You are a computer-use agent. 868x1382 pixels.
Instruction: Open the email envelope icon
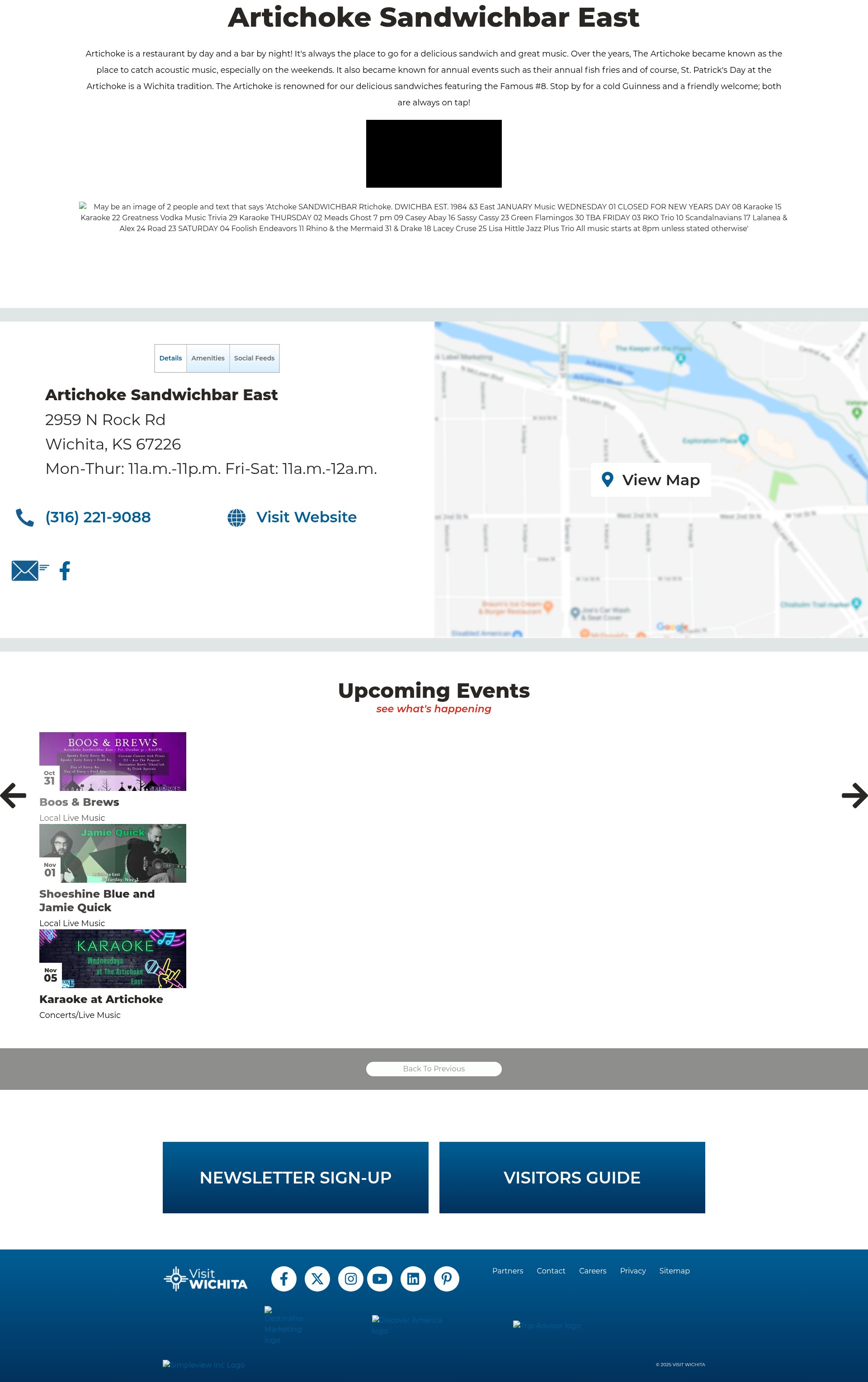[30, 570]
